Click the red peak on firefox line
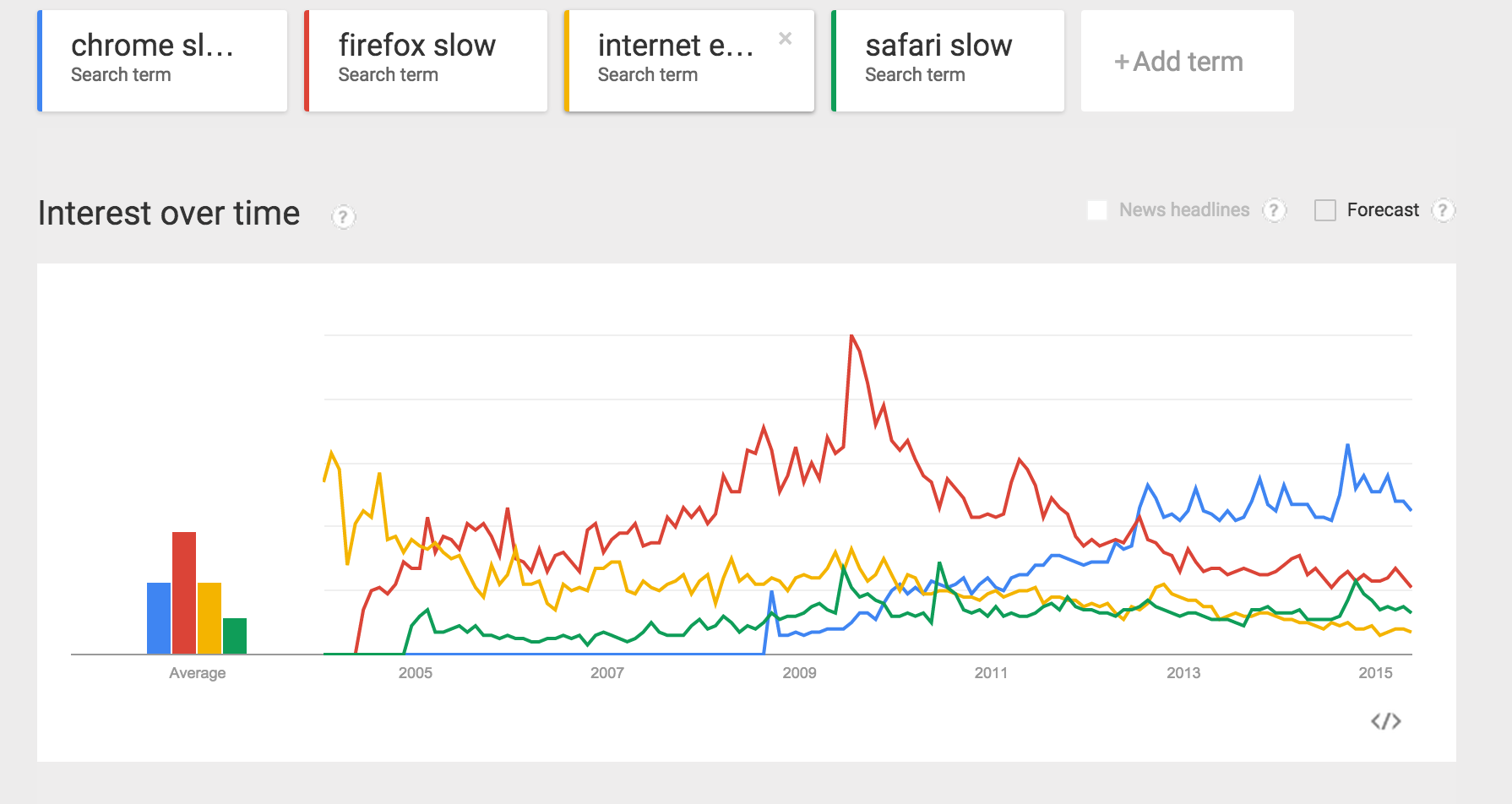This screenshot has width=1512, height=804. point(851,337)
